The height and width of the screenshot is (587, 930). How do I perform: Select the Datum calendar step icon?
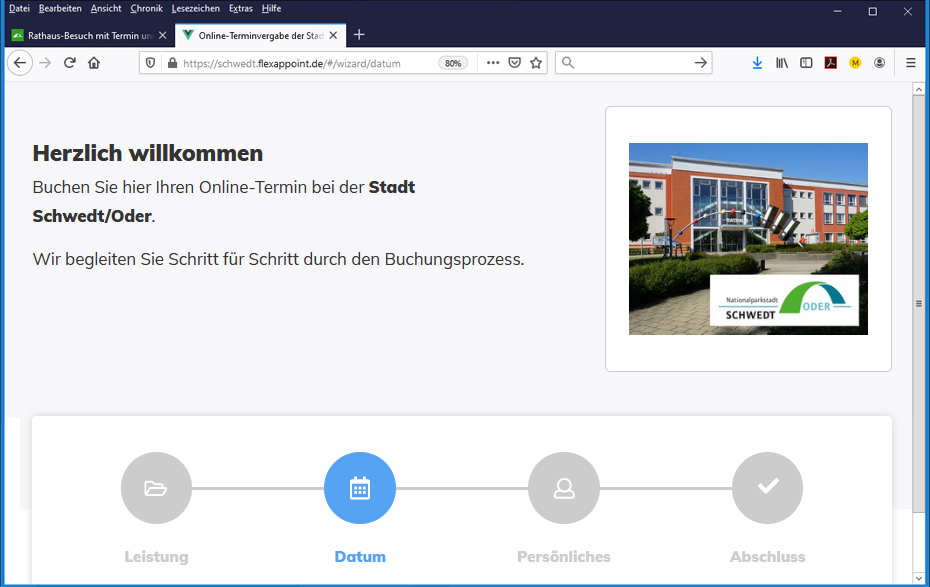pos(360,488)
